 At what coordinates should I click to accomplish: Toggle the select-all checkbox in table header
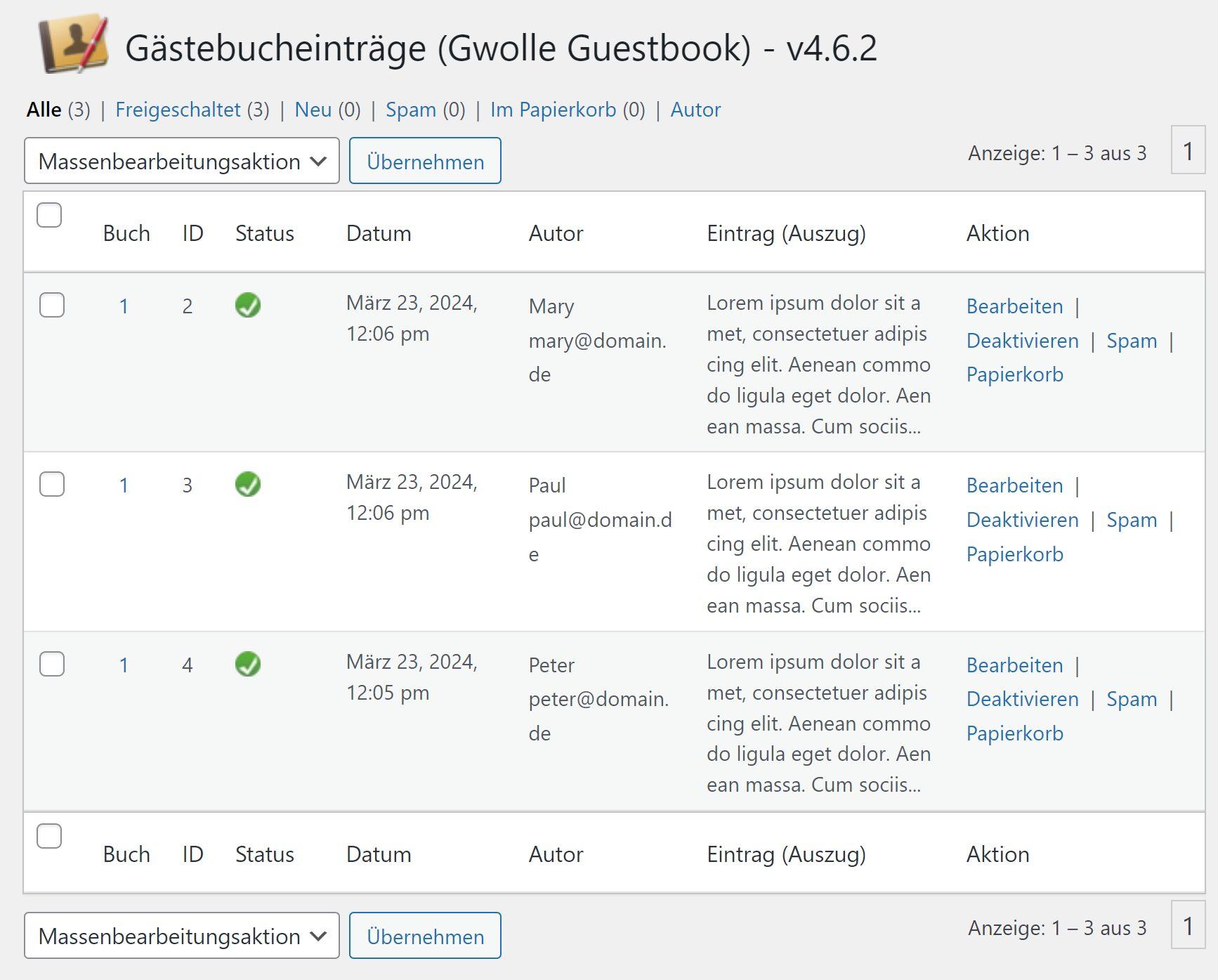coord(49,215)
